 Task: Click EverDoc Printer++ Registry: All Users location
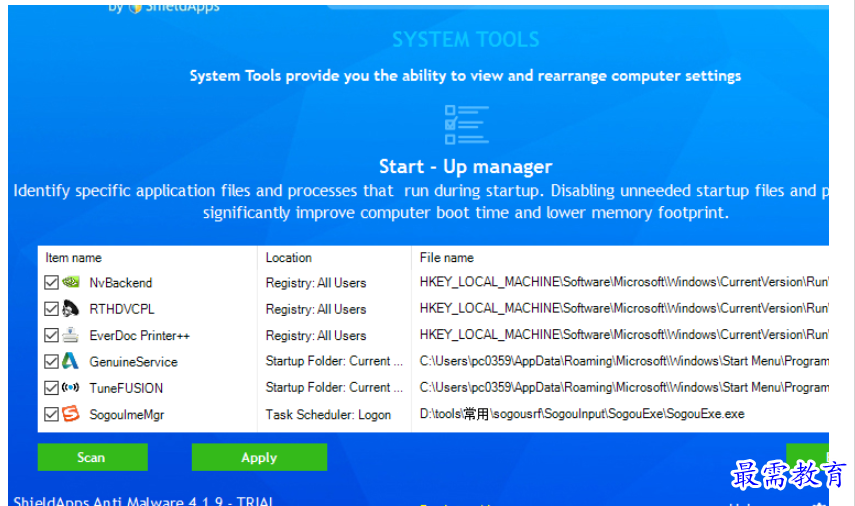point(316,335)
